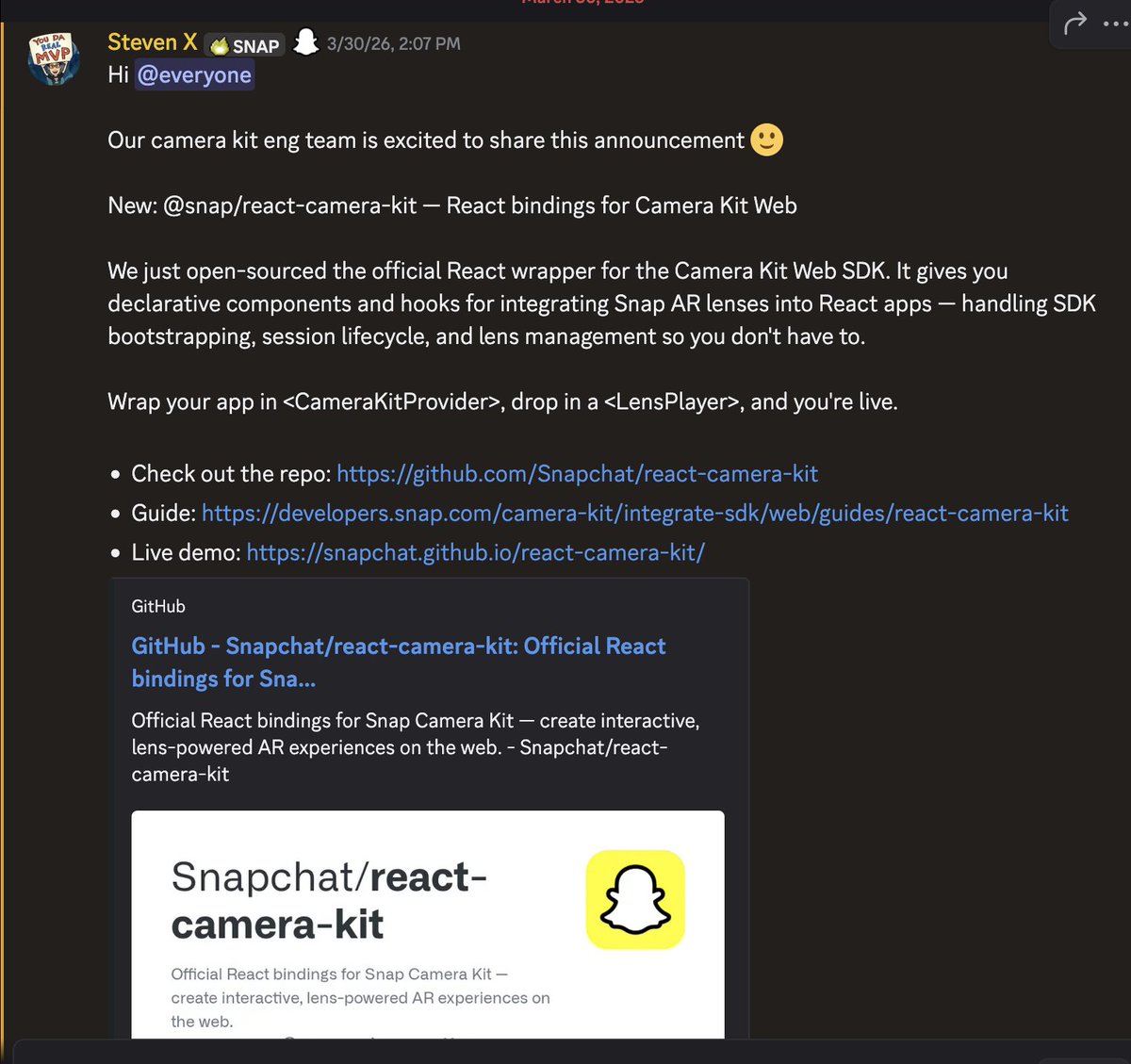Click the smiley emoji after the announcement sentence
Image resolution: width=1131 pixels, height=1064 pixels.
pyautogui.click(x=767, y=139)
